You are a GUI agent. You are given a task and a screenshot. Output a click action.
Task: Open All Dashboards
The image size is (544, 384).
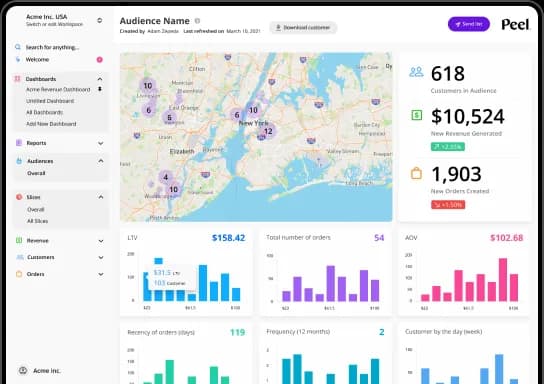44,112
